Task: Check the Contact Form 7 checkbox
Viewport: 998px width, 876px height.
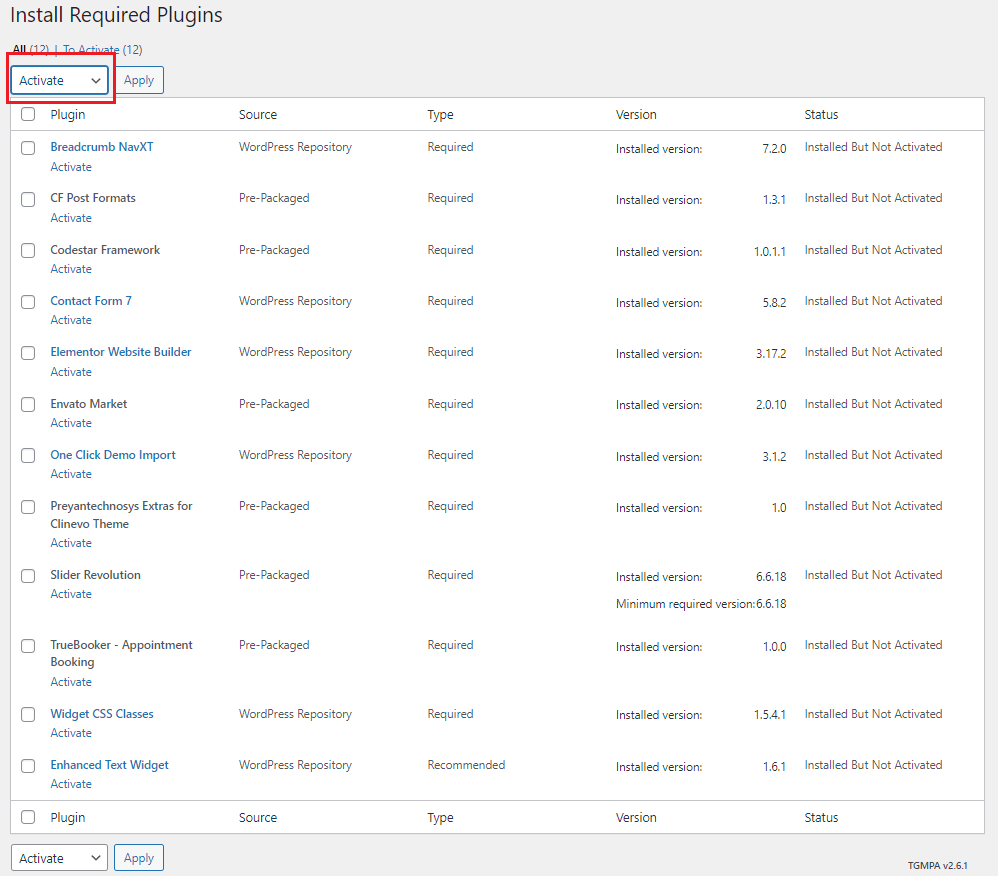Action: [28, 302]
